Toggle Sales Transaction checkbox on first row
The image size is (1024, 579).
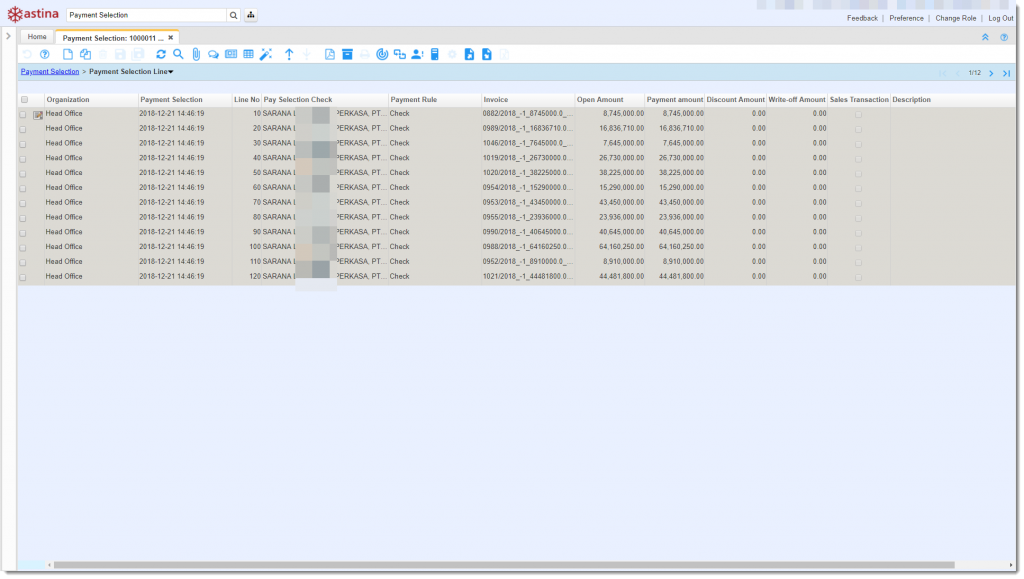pyautogui.click(x=858, y=114)
